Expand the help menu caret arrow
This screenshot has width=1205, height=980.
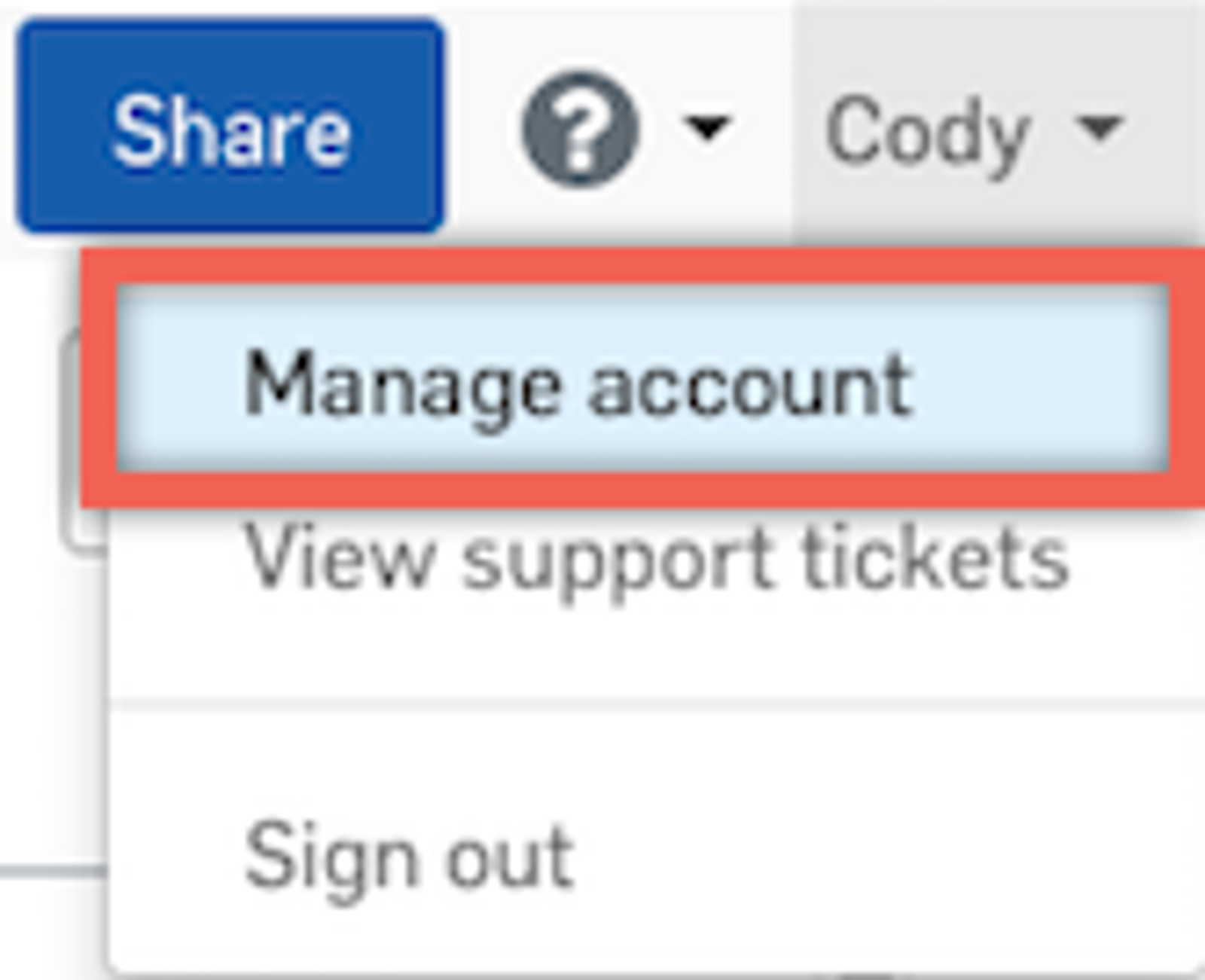point(709,127)
